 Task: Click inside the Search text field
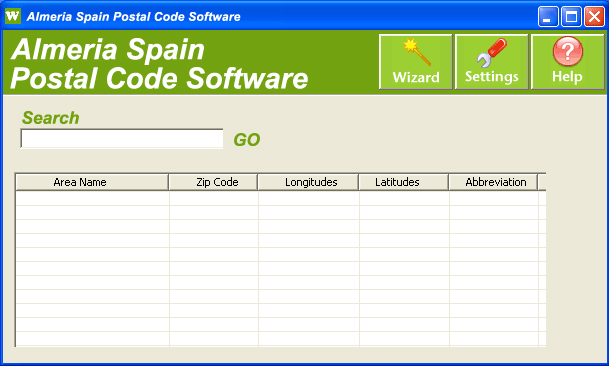122,139
